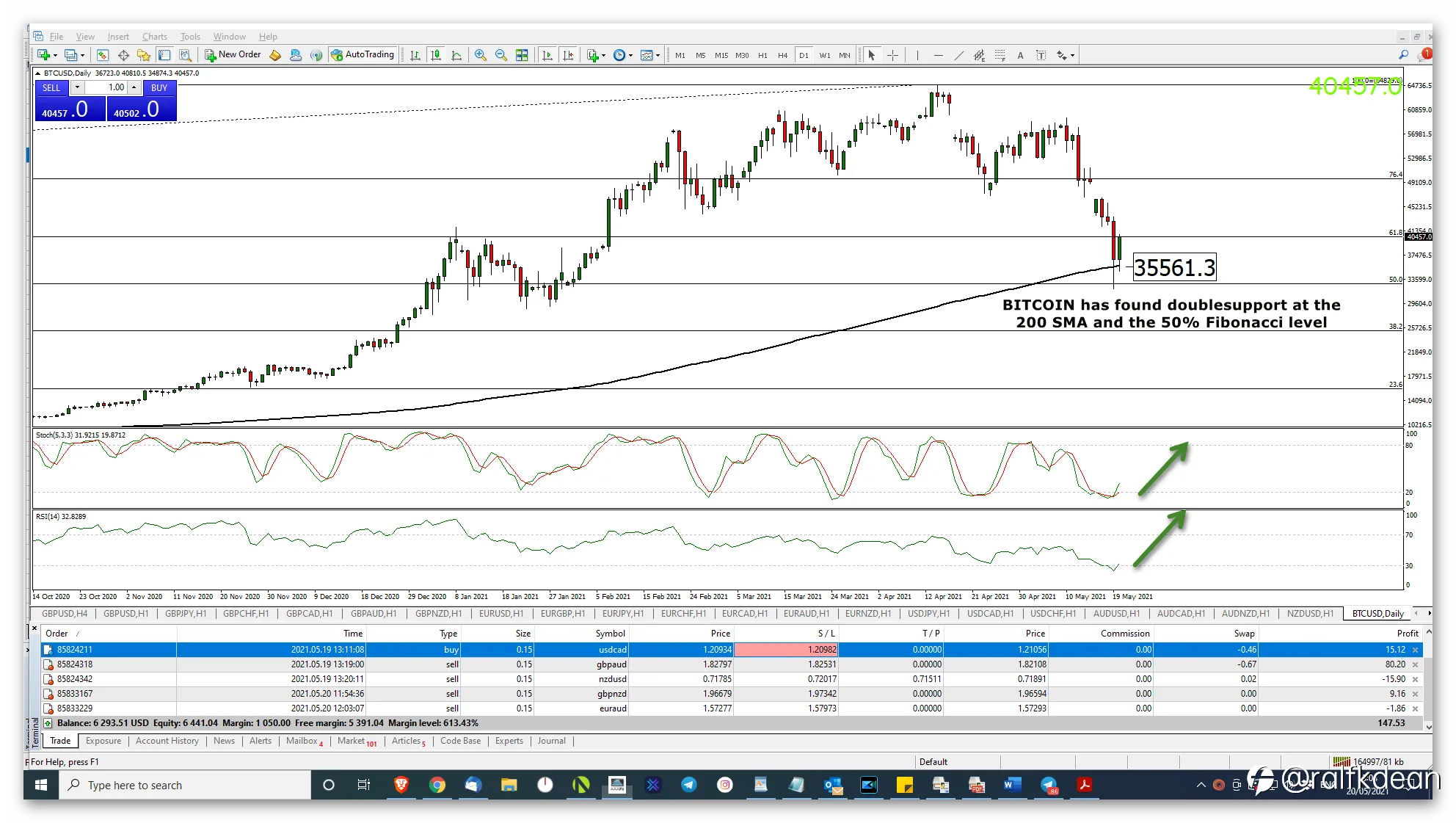Select the cursor arrow tool
Image resolution: width=1456 pixels, height=823 pixels.
pos(871,55)
